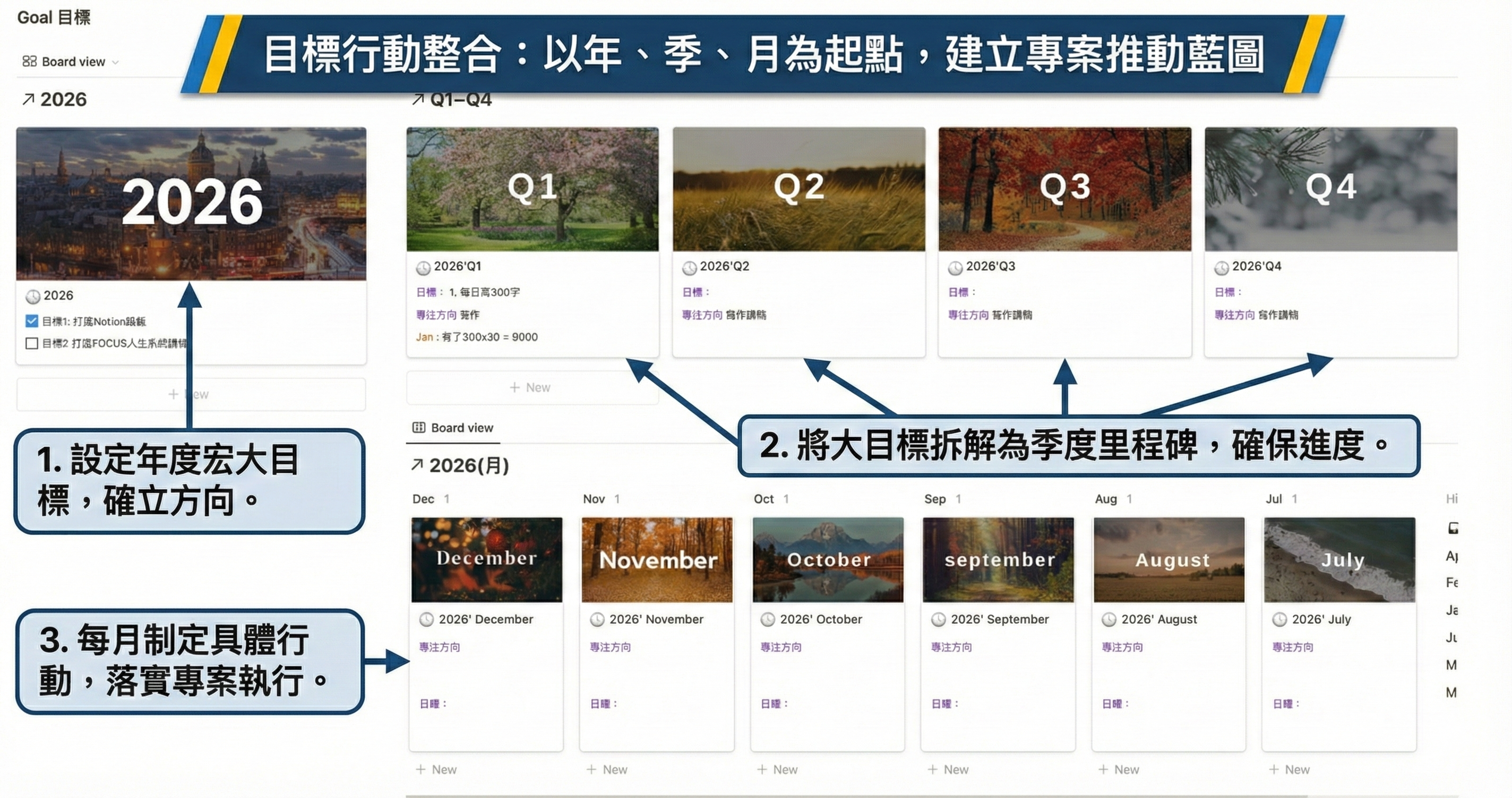Screen dimensions: 1512x798
Task: Add new card under Q1–Q4 board
Action: coord(530,388)
